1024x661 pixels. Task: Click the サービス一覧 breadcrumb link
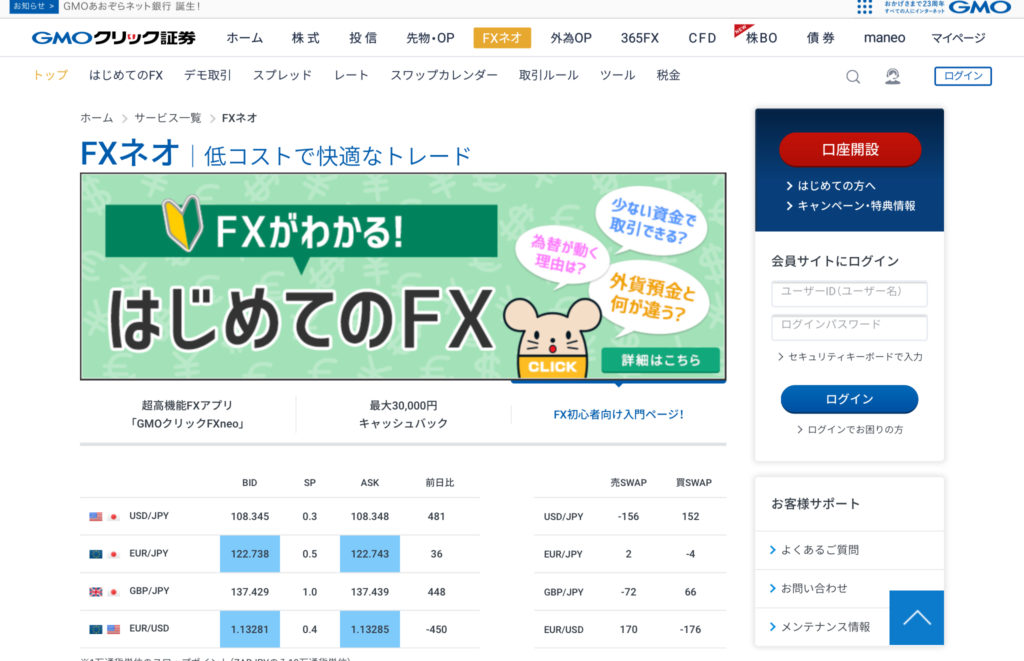click(168, 118)
